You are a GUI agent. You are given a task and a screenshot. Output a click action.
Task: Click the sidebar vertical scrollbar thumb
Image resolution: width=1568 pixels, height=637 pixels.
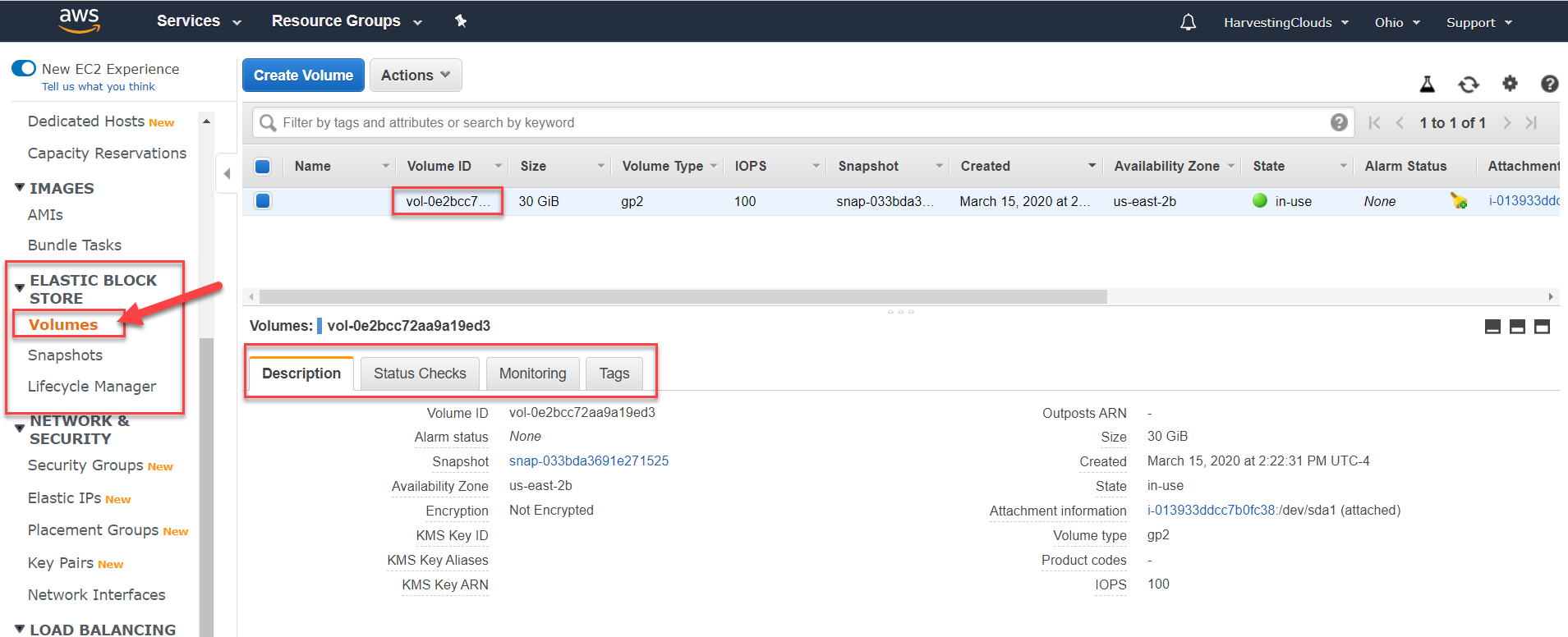pyautogui.click(x=206, y=488)
